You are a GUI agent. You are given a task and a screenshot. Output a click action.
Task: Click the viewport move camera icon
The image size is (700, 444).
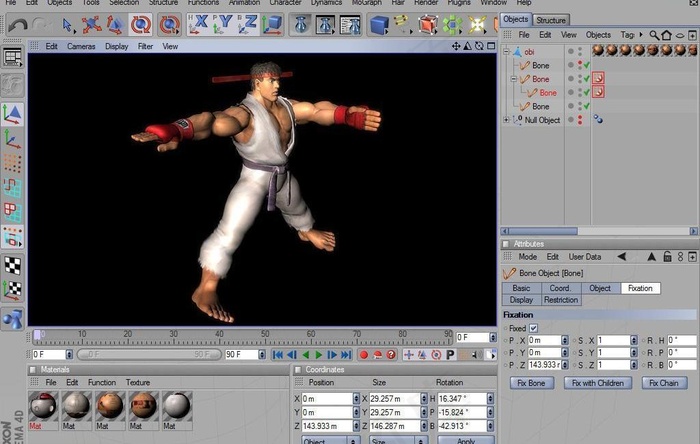pyautogui.click(x=456, y=46)
